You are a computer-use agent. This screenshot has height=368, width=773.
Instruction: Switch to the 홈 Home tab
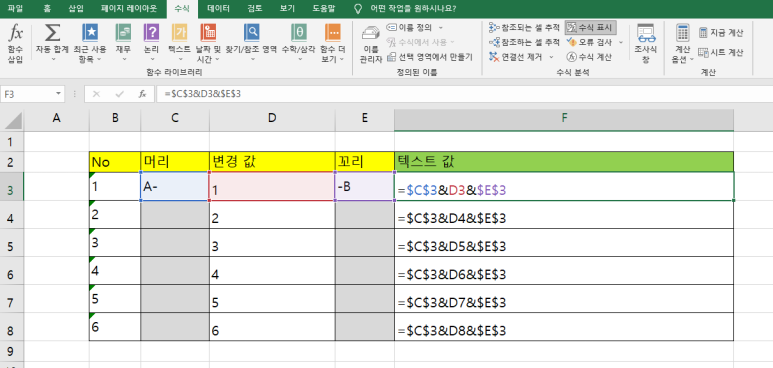(x=46, y=8)
